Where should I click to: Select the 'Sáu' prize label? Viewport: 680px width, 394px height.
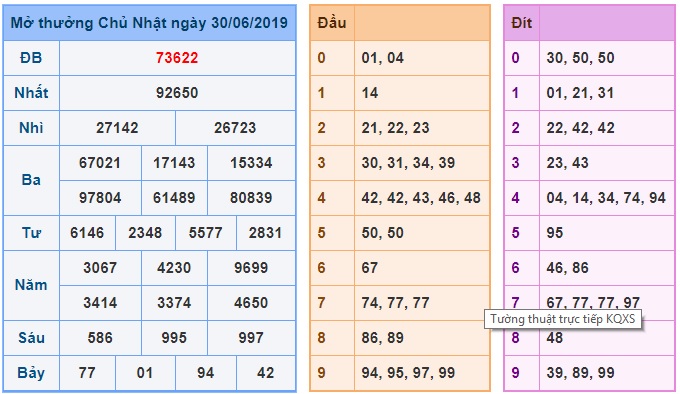pos(31,338)
